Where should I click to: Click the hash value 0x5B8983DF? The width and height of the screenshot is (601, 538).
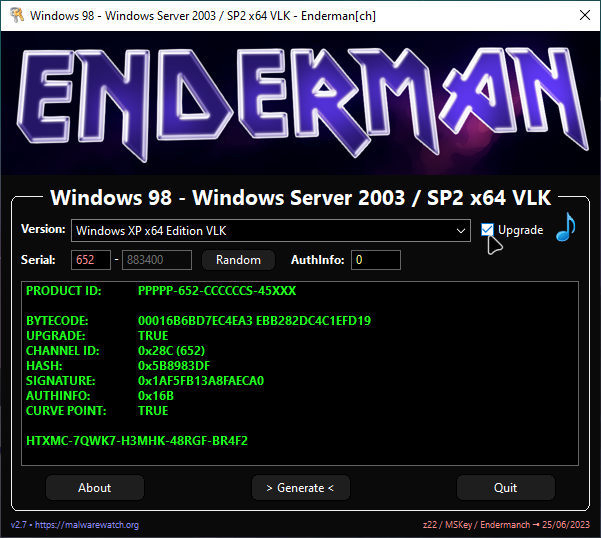point(174,366)
